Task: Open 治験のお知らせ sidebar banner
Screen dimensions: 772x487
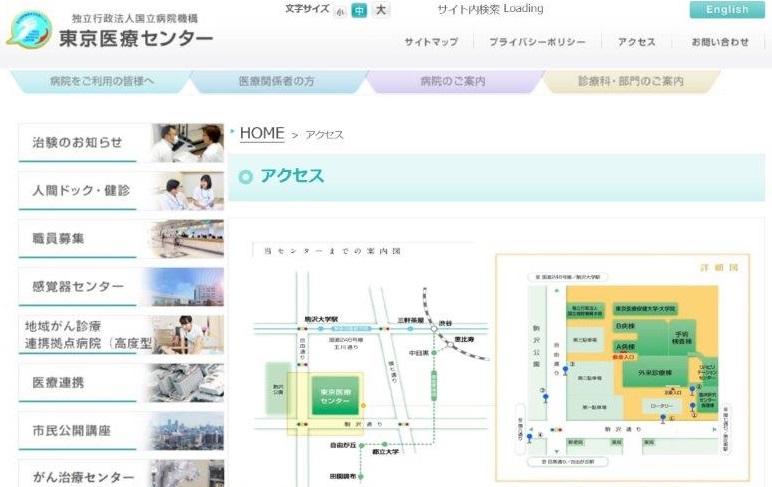Action: [121, 143]
